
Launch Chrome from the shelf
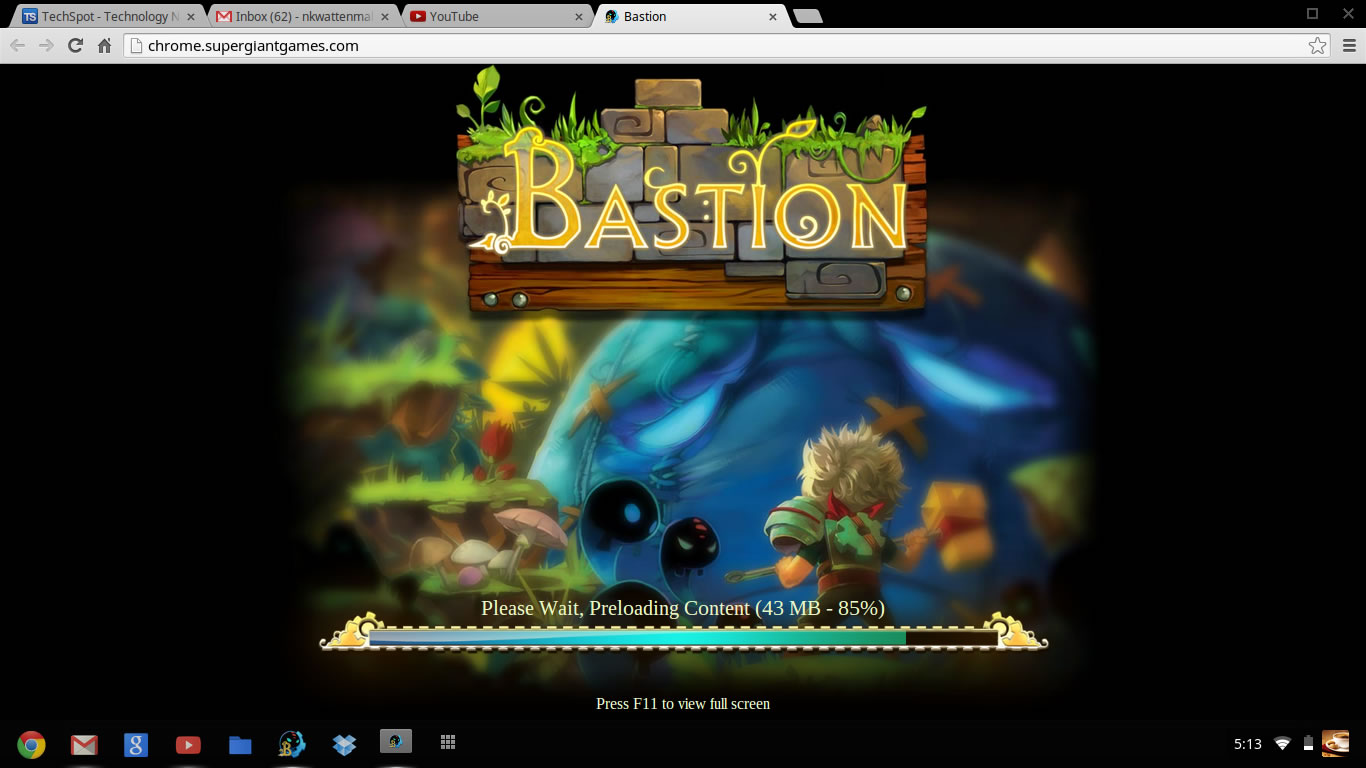31,744
